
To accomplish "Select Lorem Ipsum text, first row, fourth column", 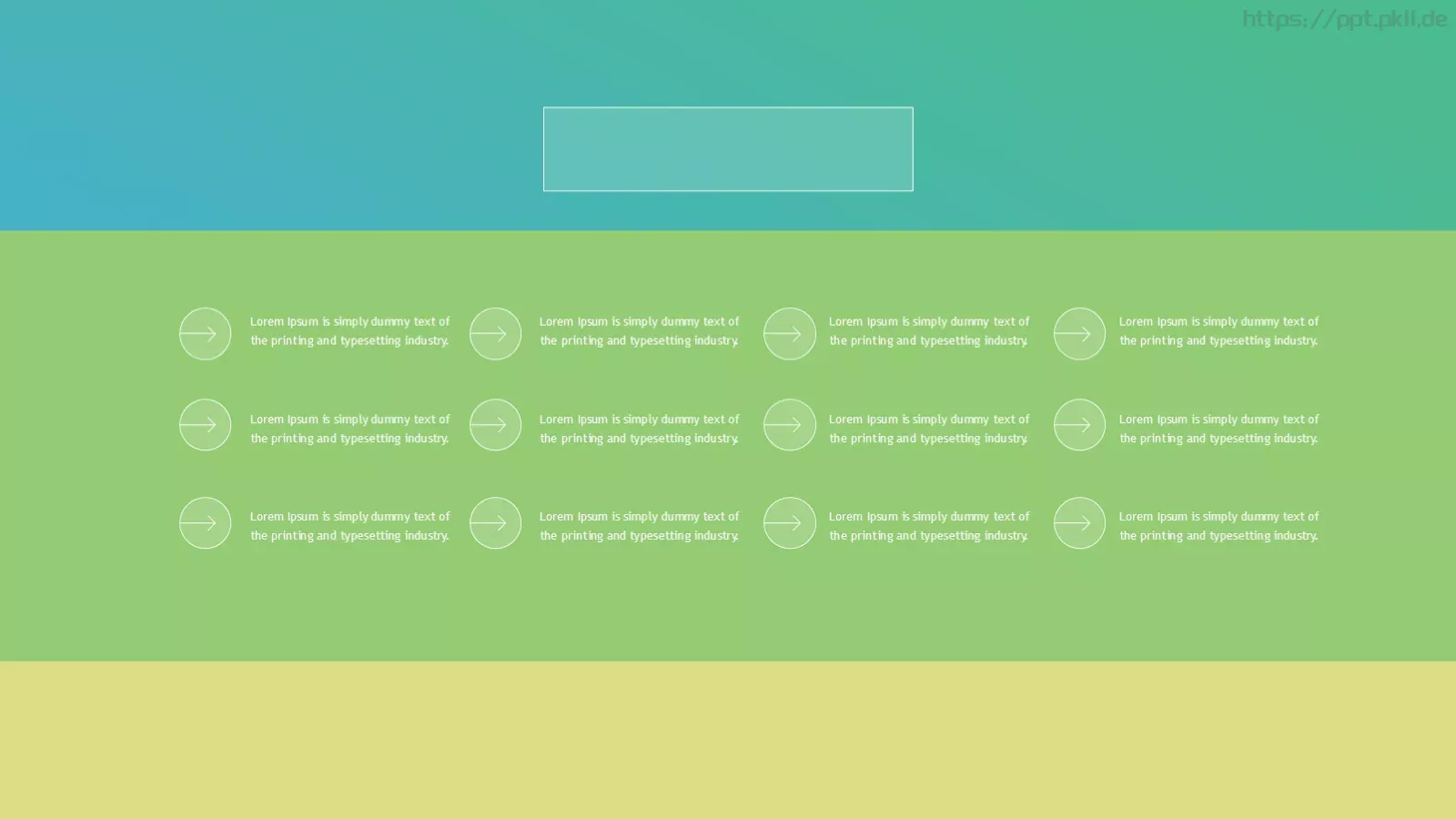I will pos(1218,331).
